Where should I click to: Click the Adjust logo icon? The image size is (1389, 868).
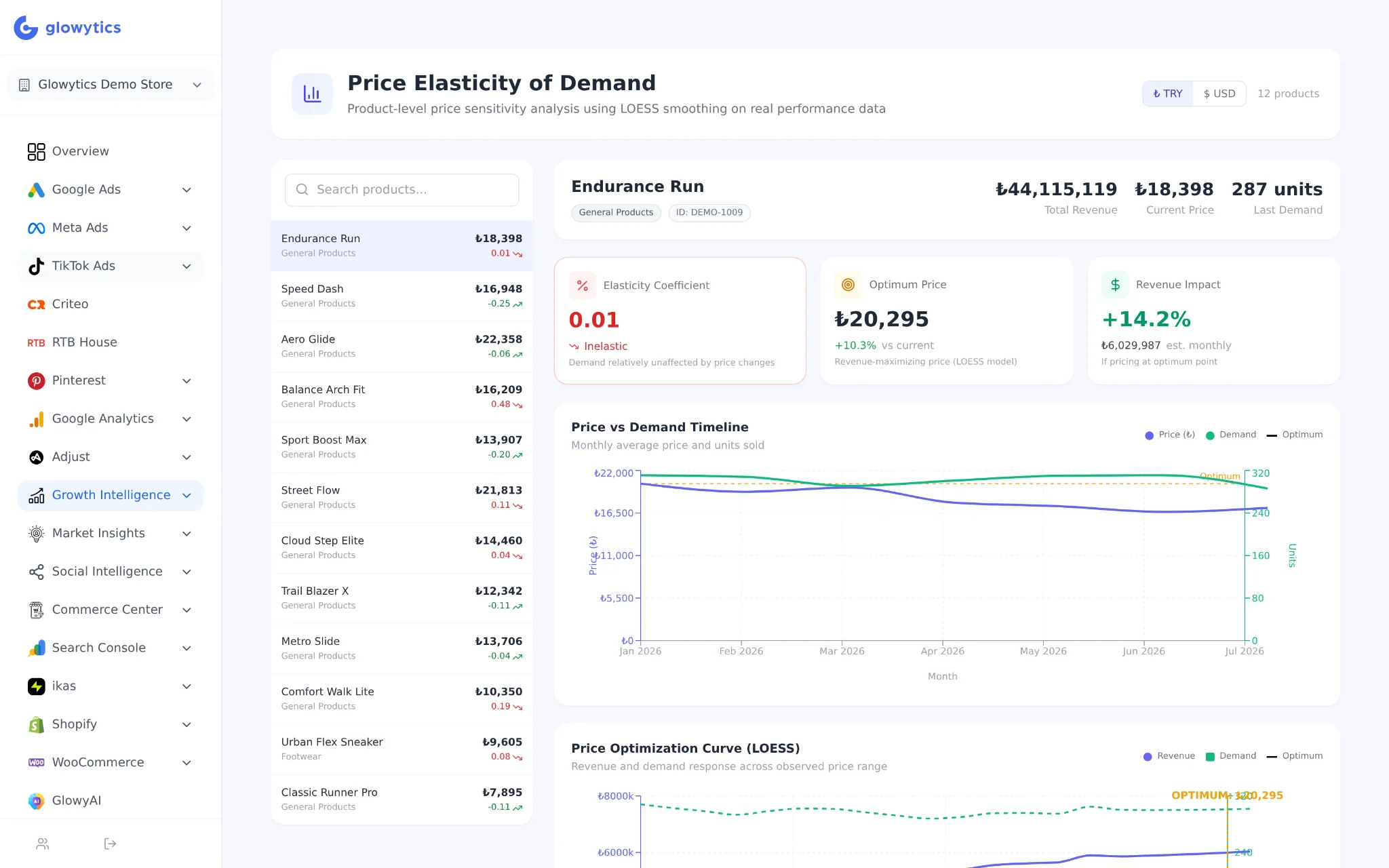coord(36,457)
